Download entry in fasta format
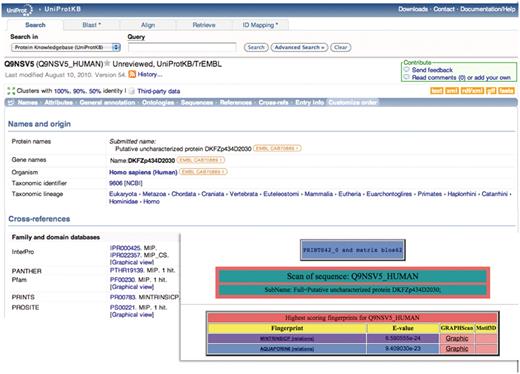Screen dimensions: 520x374 [506, 91]
